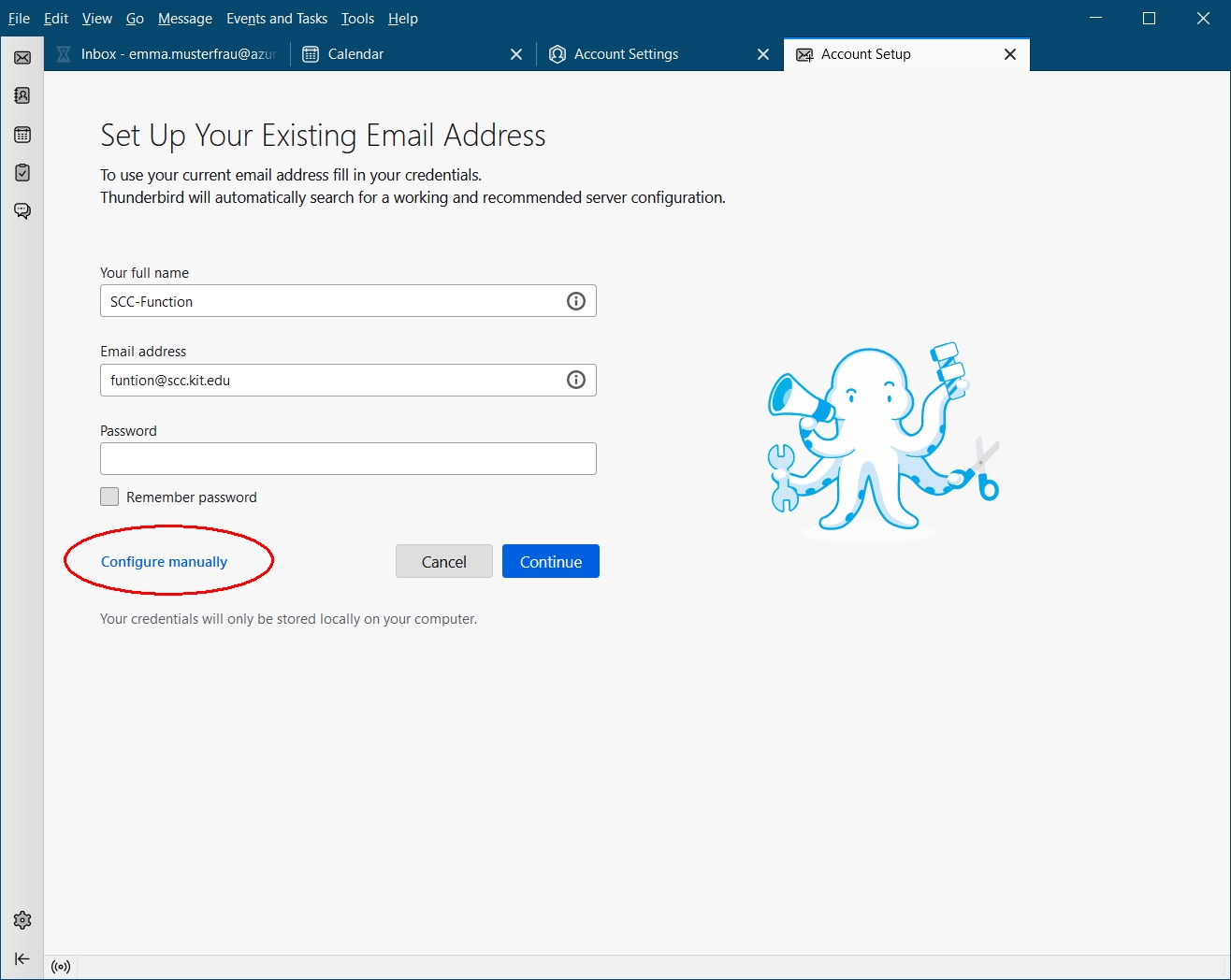Enable the Remember password checkbox
This screenshot has height=980, width=1231.
coord(109,497)
